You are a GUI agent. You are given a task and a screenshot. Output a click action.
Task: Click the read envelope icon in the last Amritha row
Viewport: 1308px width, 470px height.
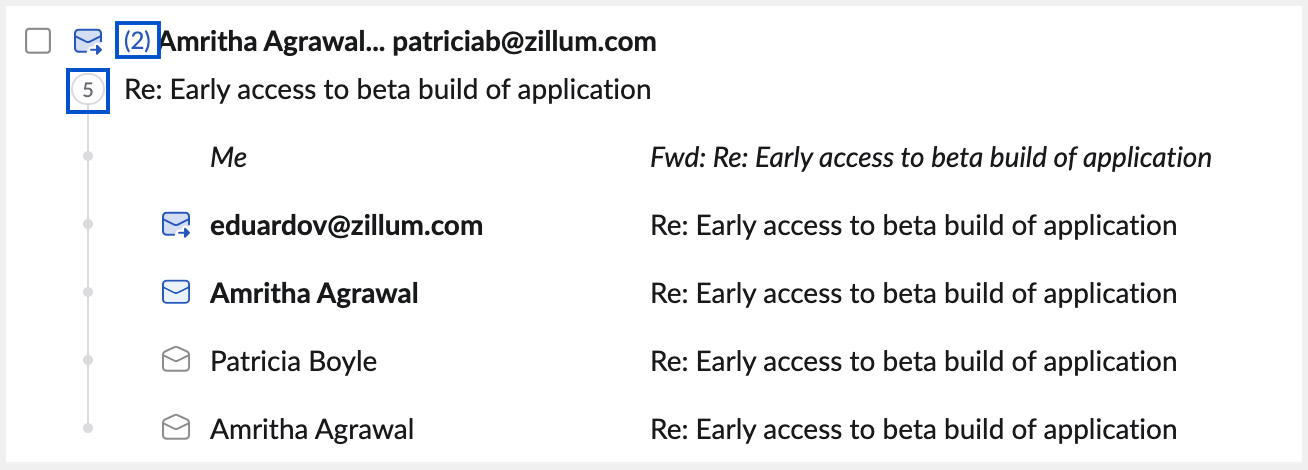(x=176, y=429)
